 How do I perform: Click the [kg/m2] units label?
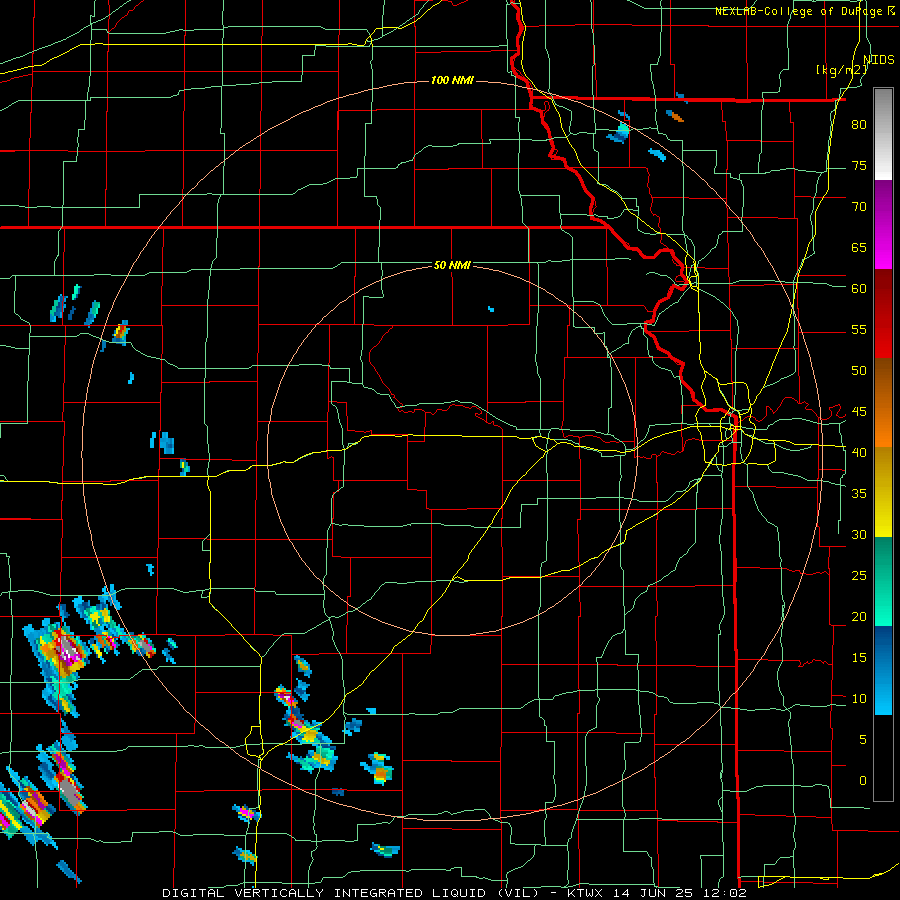(x=841, y=70)
